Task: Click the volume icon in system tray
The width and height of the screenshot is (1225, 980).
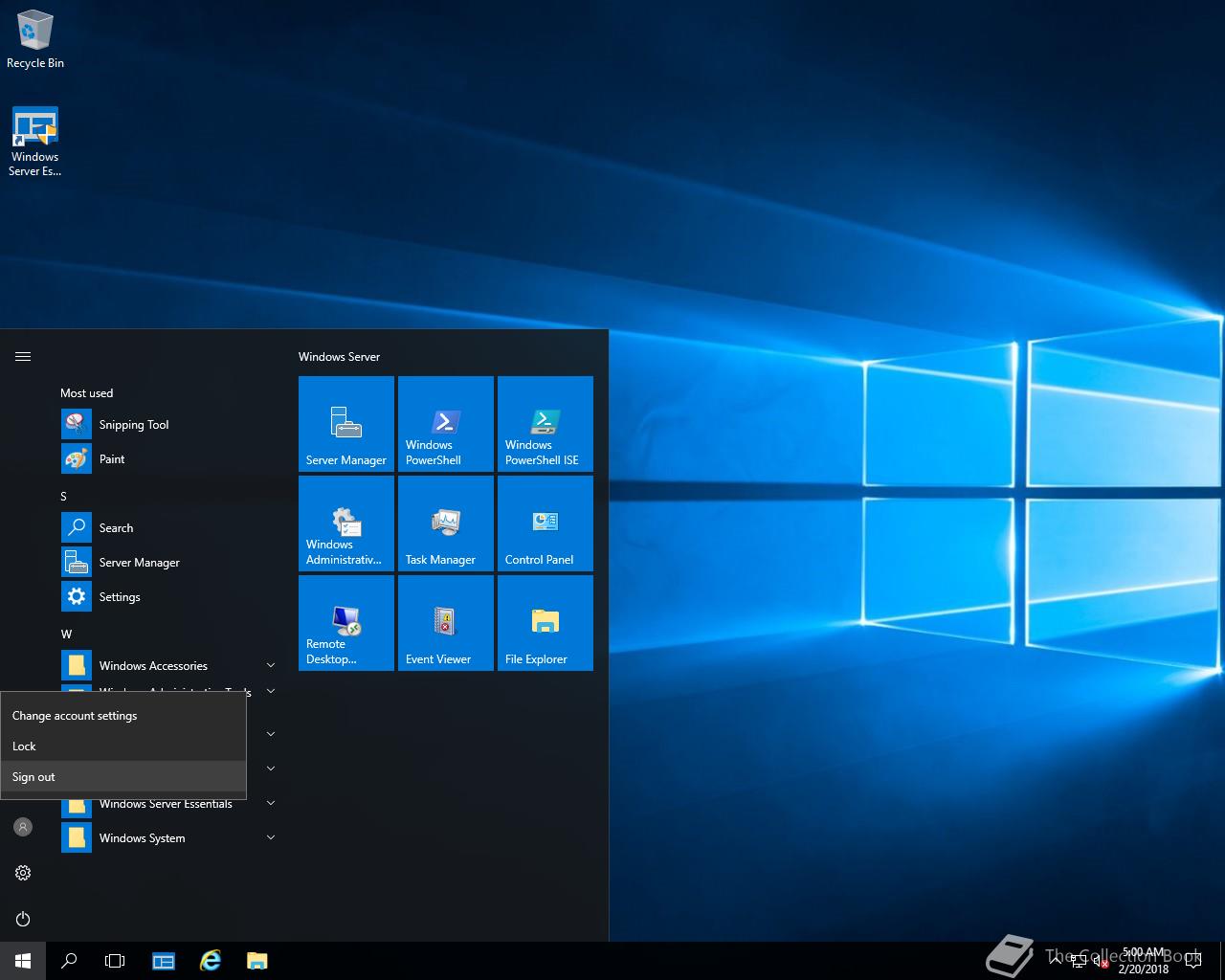Action: (1101, 962)
